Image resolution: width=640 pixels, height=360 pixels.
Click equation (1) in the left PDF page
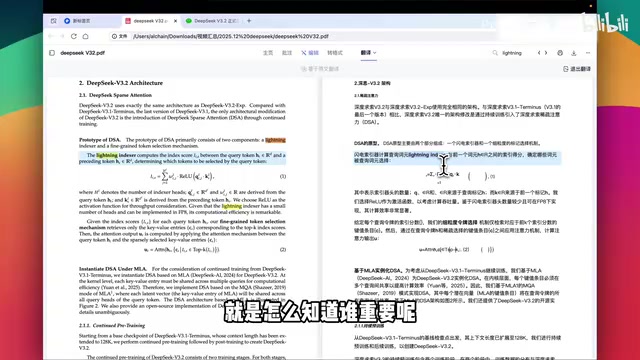182,176
